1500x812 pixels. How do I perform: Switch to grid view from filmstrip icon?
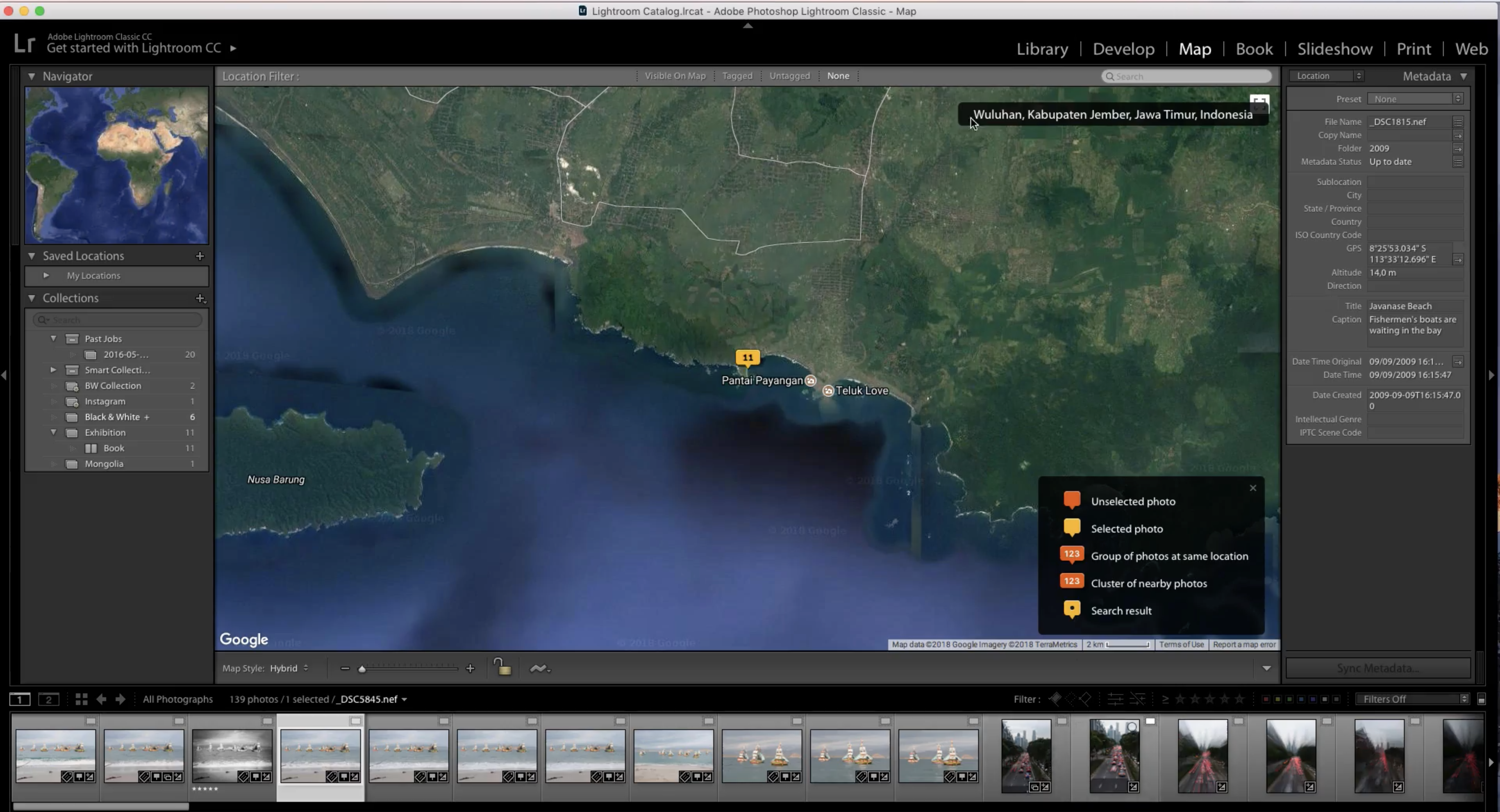click(82, 699)
